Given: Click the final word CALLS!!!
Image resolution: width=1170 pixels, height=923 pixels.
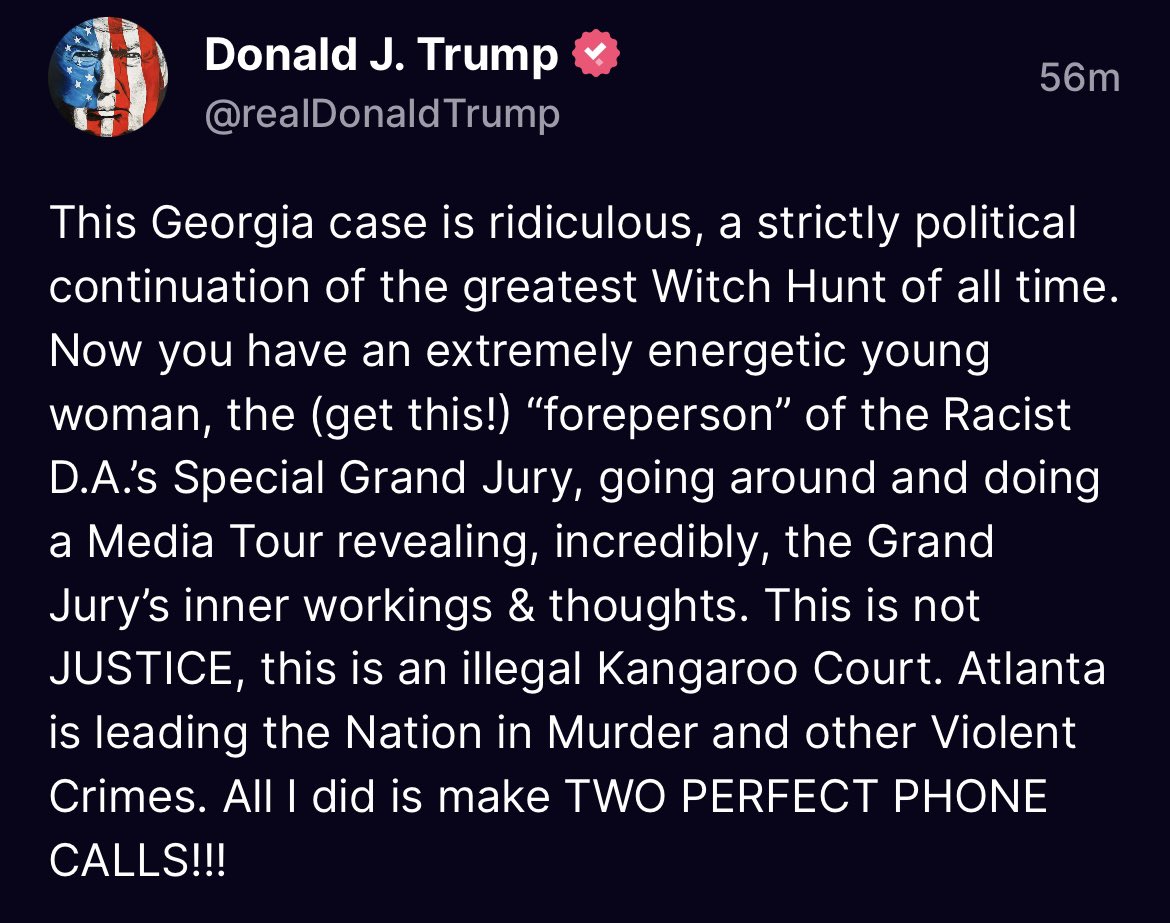Looking at the screenshot, I should (137, 860).
